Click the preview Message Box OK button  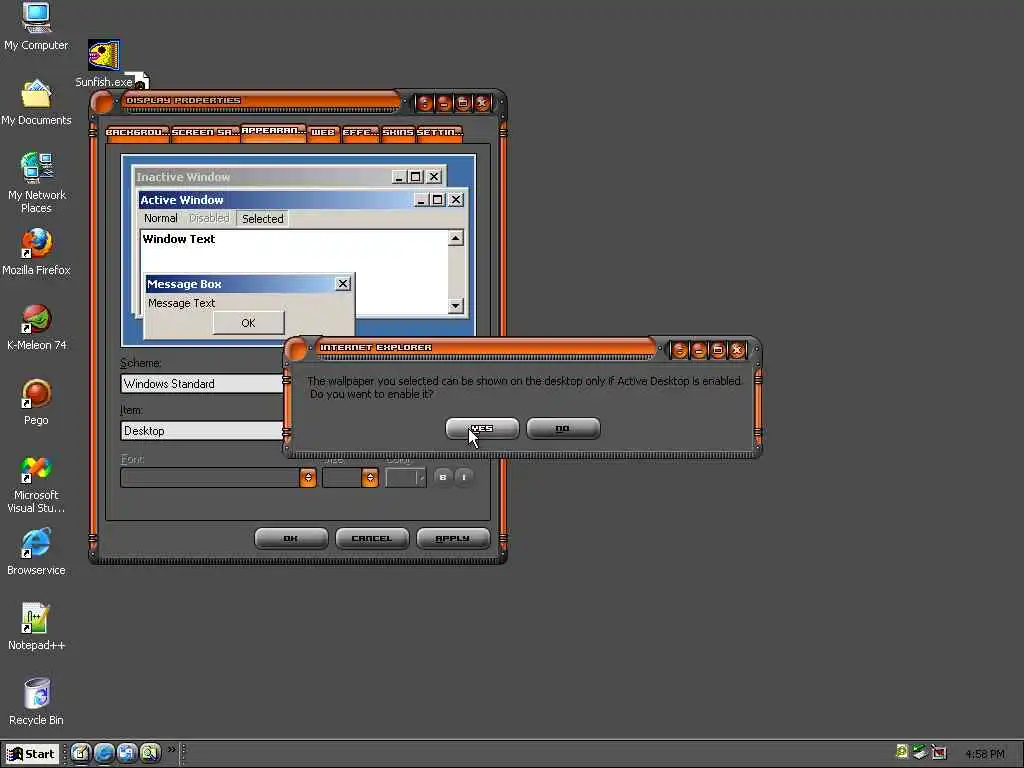point(248,323)
